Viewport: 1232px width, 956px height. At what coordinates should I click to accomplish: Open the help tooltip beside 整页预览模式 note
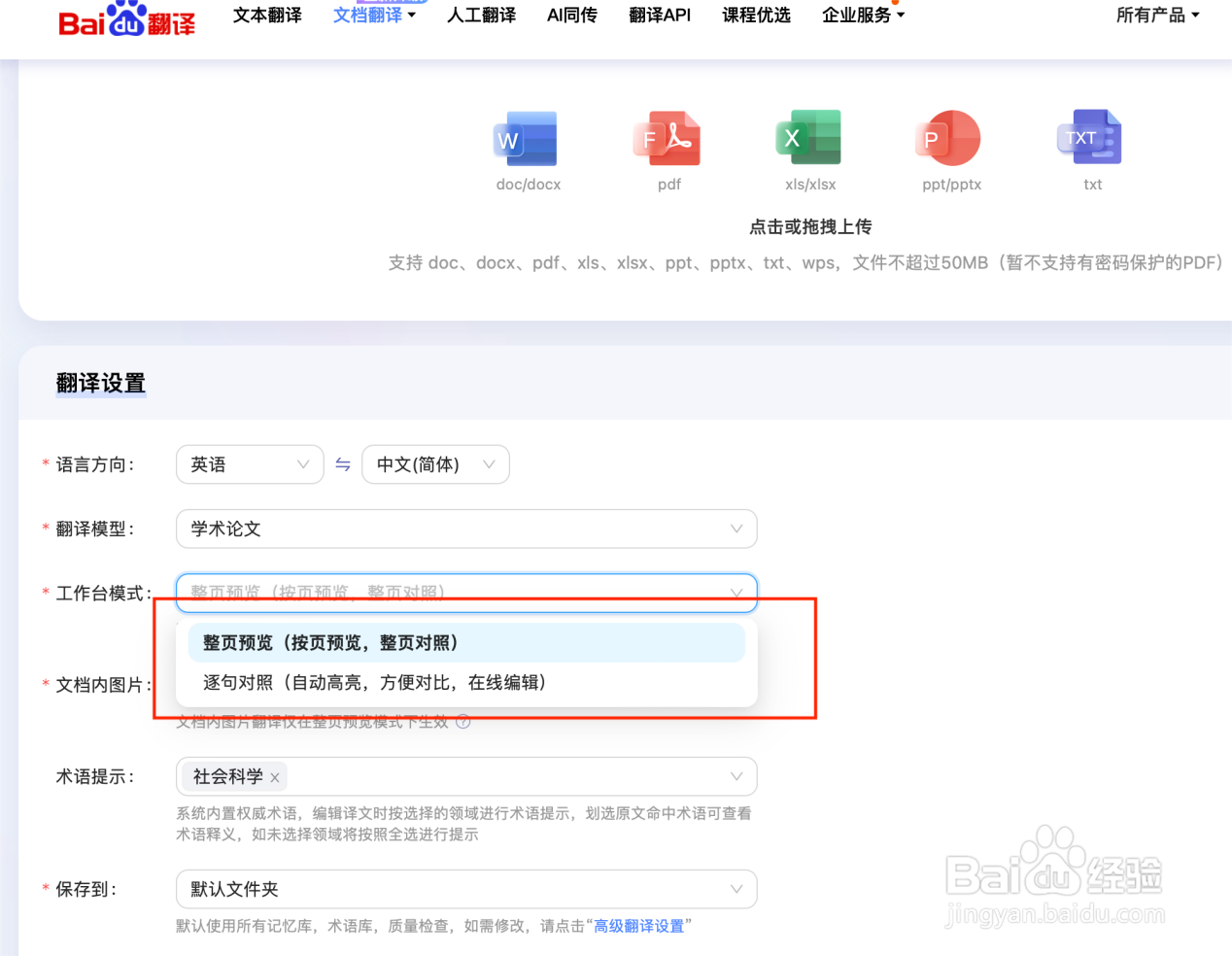pyautogui.click(x=463, y=722)
